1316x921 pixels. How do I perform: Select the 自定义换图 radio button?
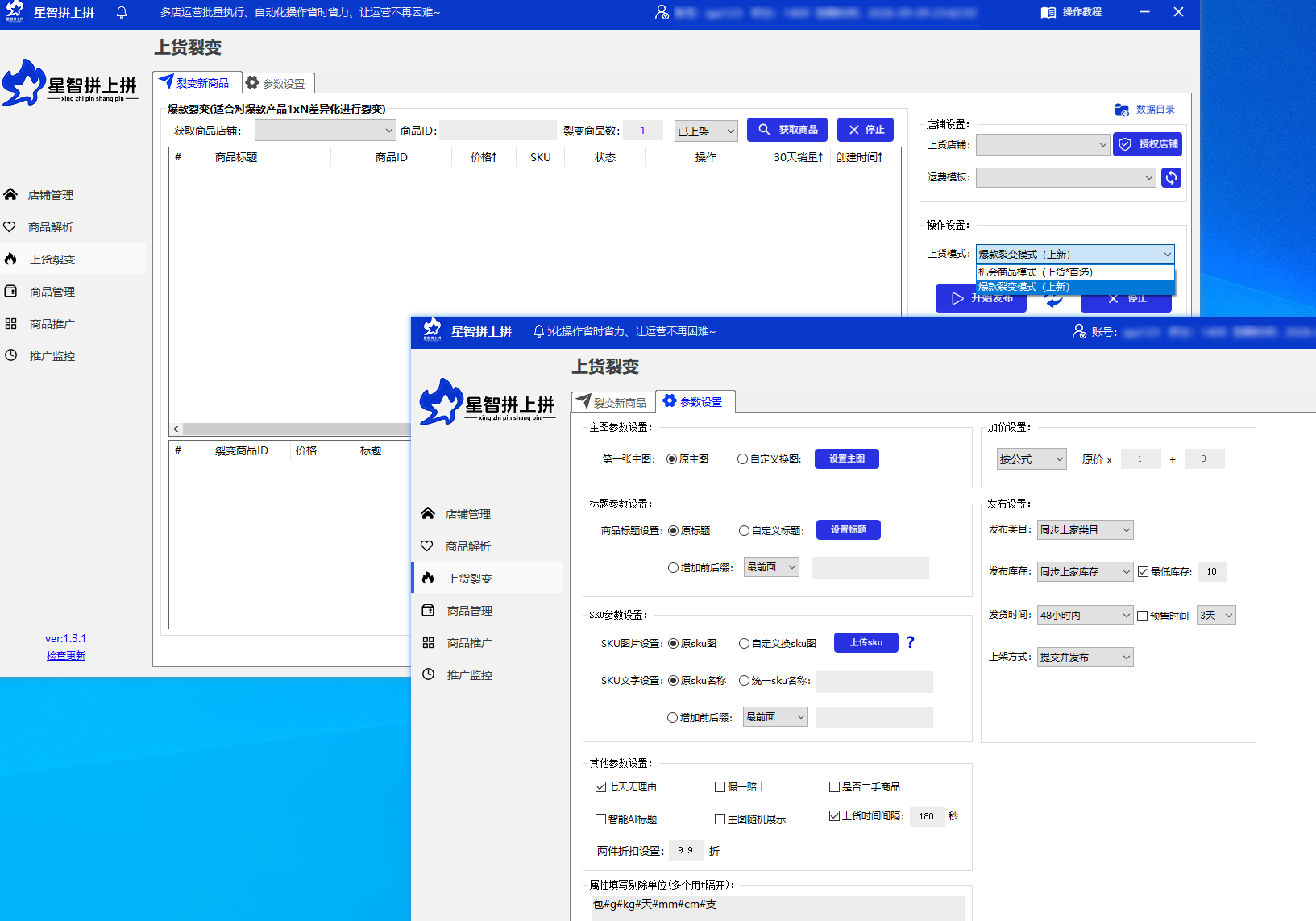point(742,458)
